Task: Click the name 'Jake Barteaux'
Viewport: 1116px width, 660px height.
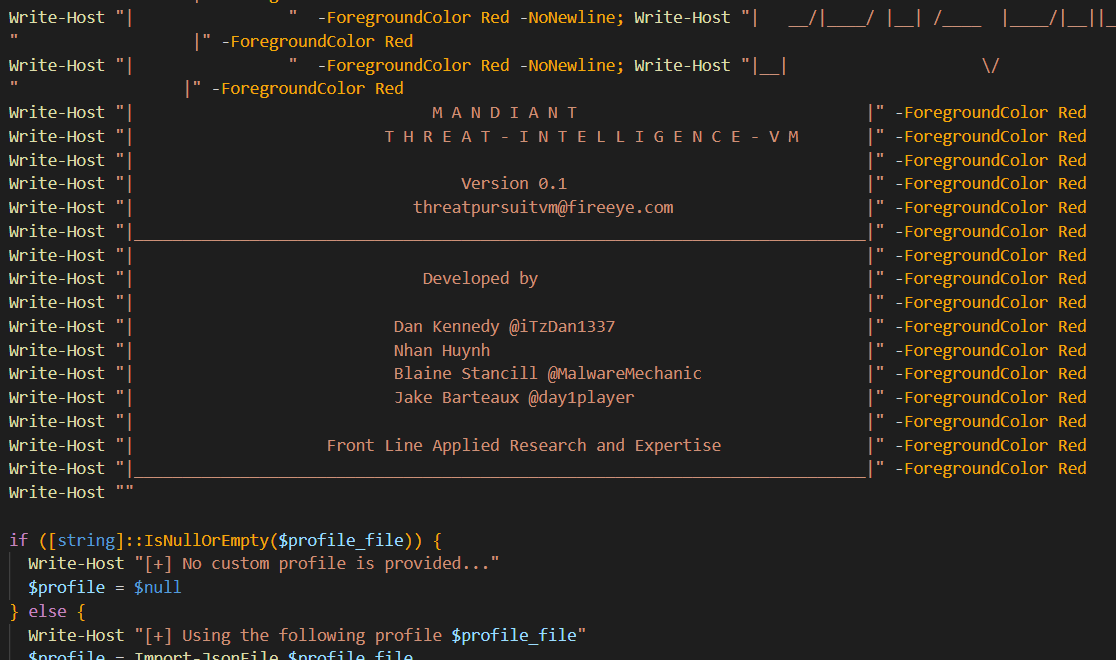Action: pyautogui.click(x=456, y=397)
